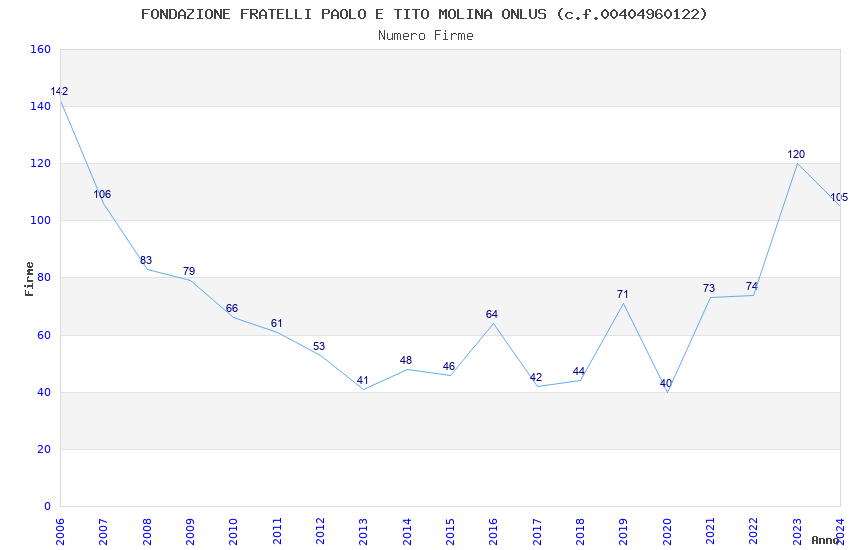Click the x-axis year 2023
Screen dimensions: 850x550
[x=797, y=531]
